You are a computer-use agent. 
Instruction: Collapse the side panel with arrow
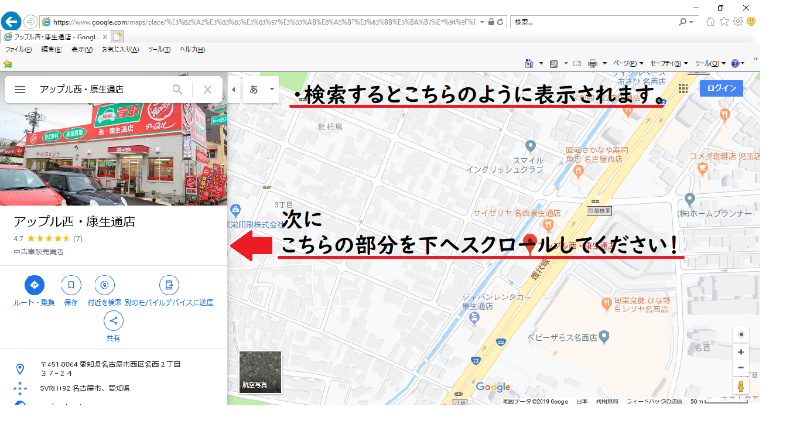(233, 89)
